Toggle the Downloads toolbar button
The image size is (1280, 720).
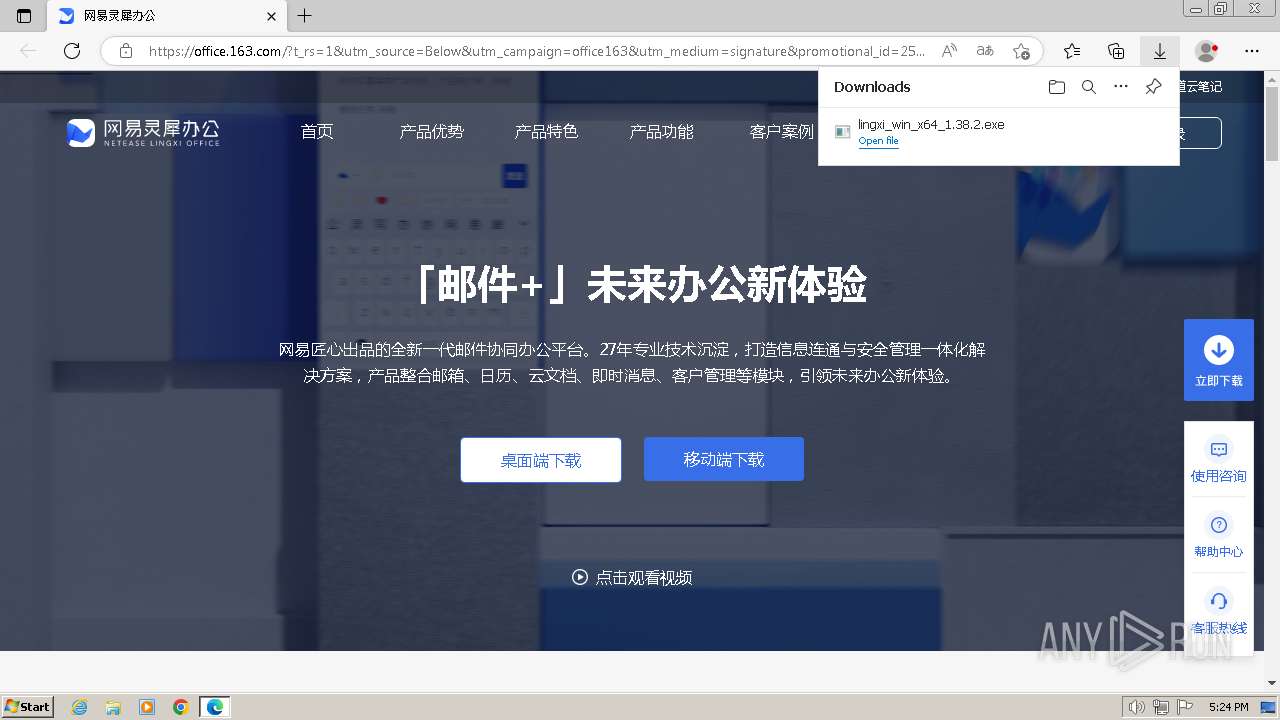click(x=1160, y=51)
